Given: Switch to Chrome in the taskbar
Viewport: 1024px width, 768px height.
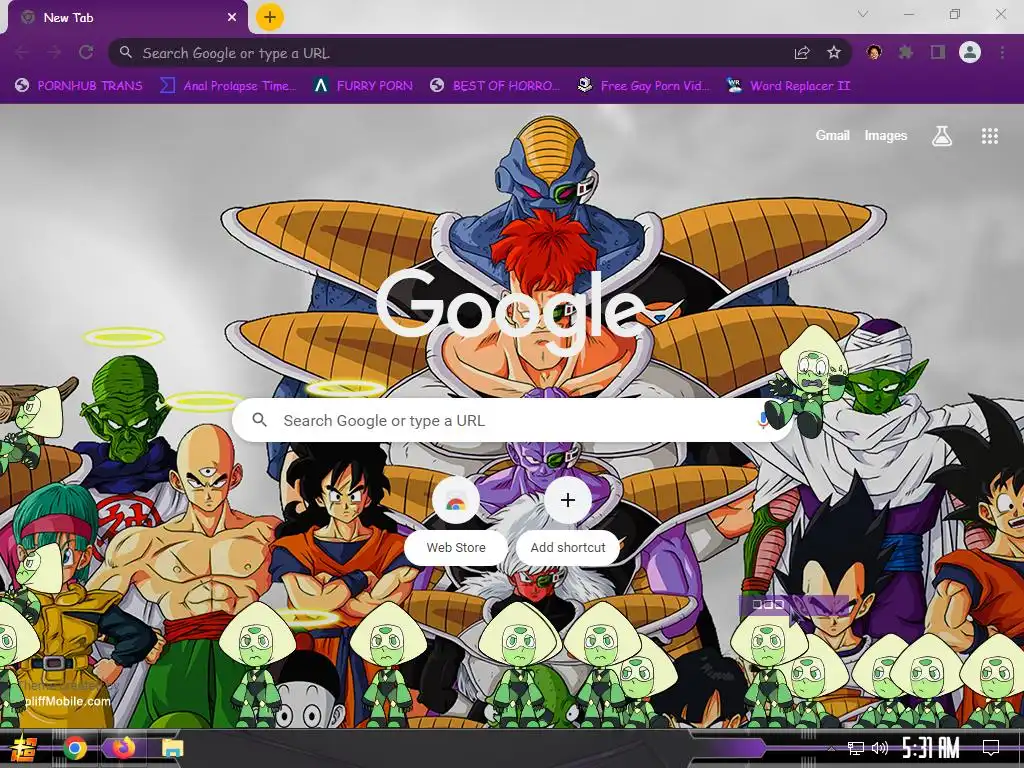Looking at the screenshot, I should point(74,748).
